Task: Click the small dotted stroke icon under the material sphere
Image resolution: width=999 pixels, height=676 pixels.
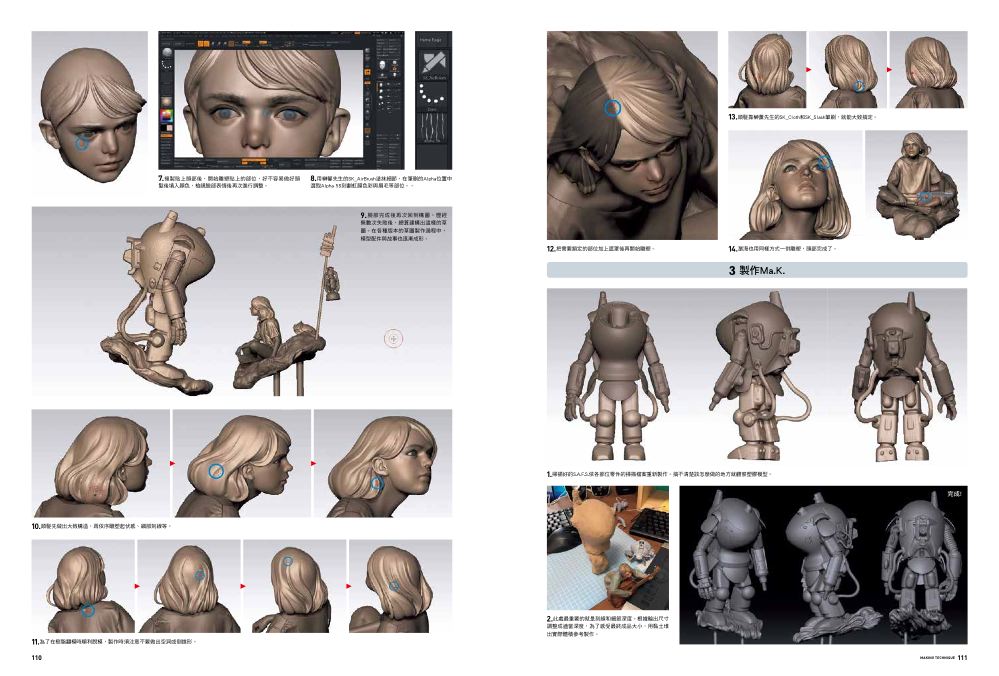Action: (x=167, y=64)
